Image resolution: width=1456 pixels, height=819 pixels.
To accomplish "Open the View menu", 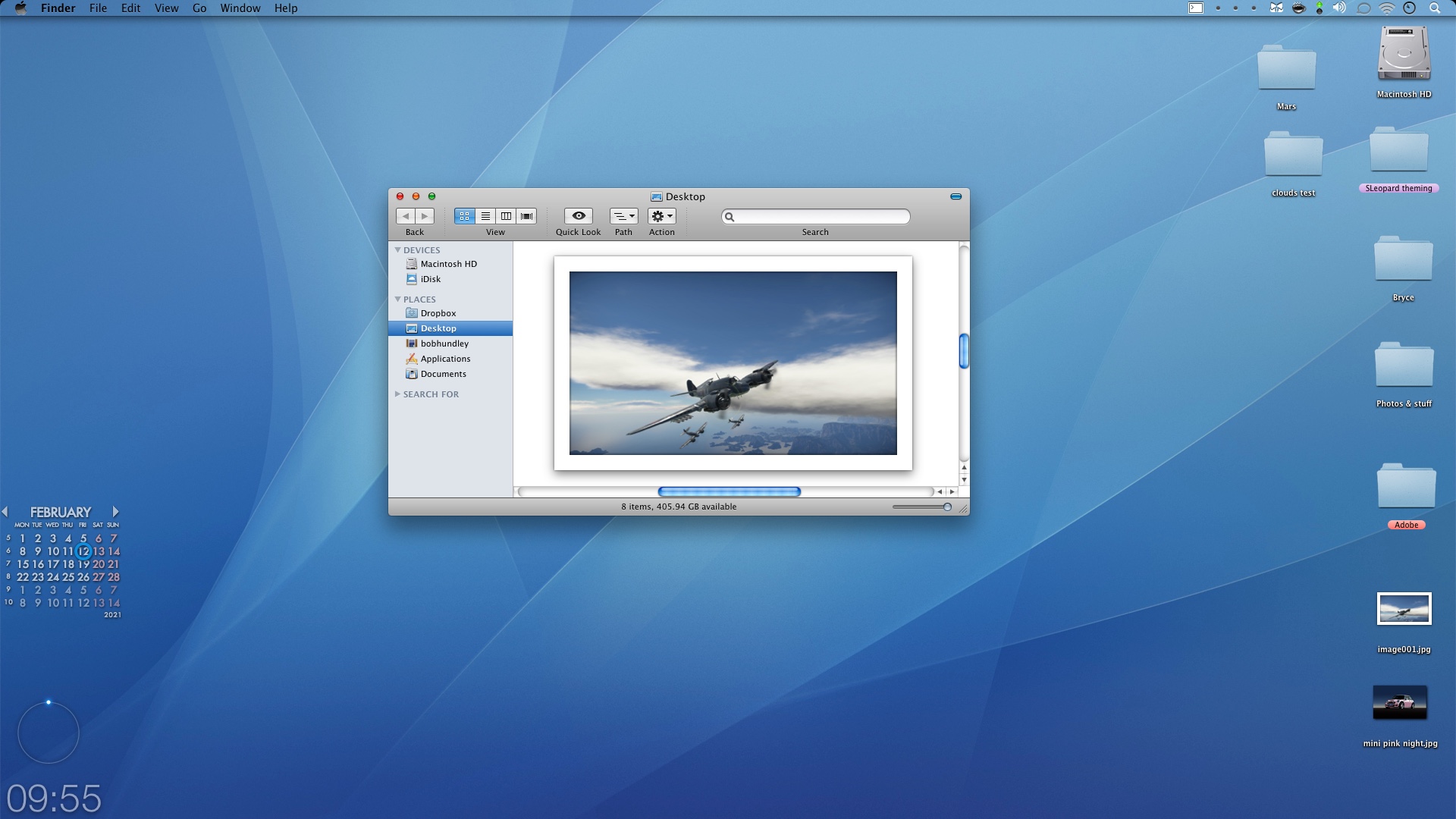I will pos(167,8).
